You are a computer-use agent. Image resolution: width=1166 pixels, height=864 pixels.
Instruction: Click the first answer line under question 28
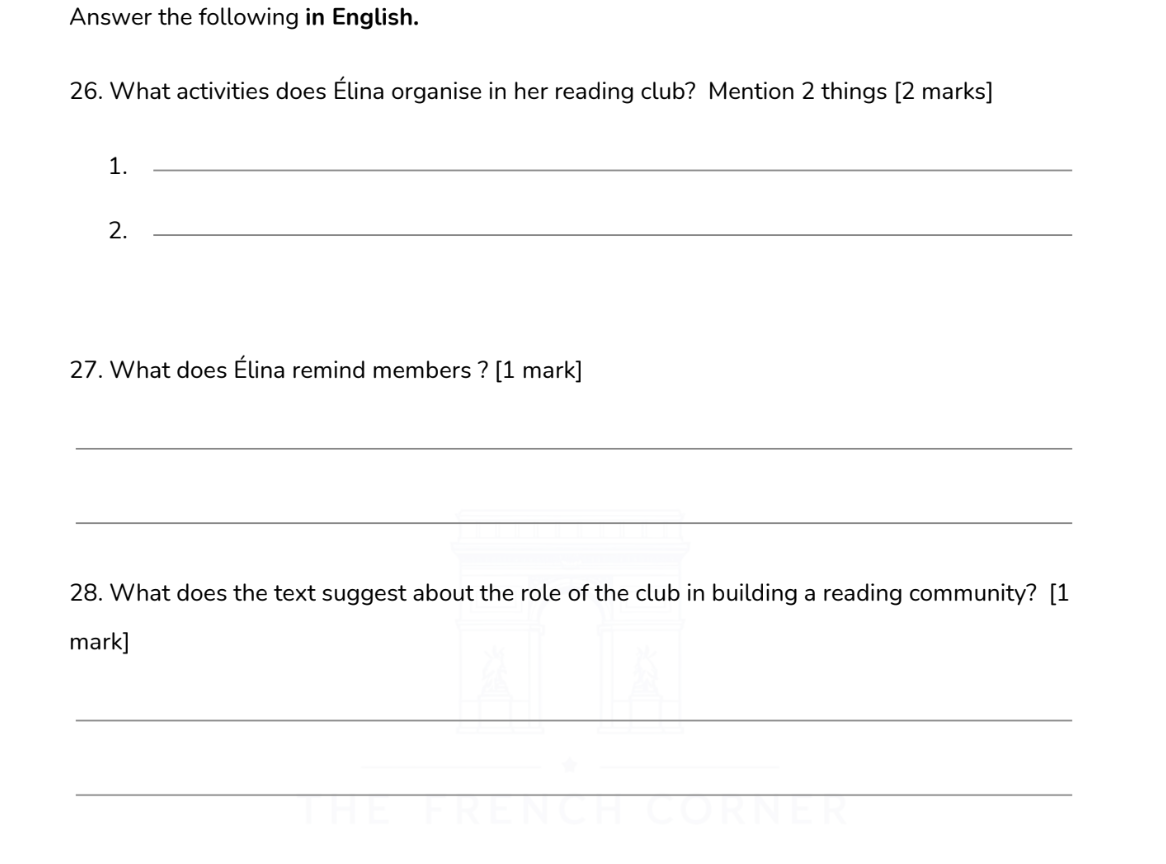573,719
